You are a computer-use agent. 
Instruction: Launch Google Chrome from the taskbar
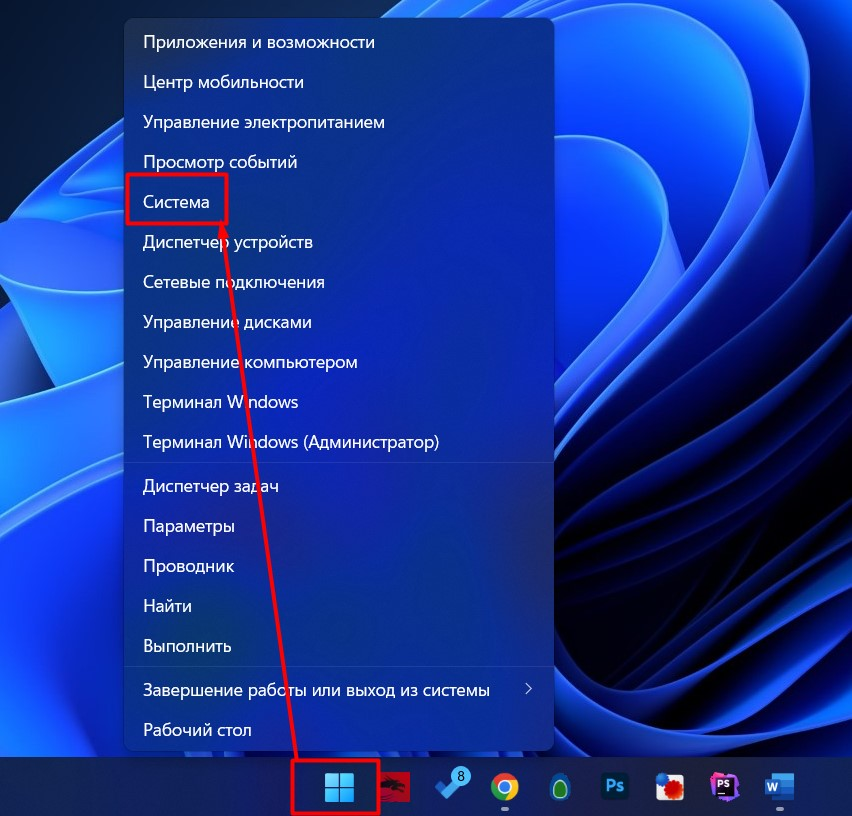pyautogui.click(x=505, y=787)
